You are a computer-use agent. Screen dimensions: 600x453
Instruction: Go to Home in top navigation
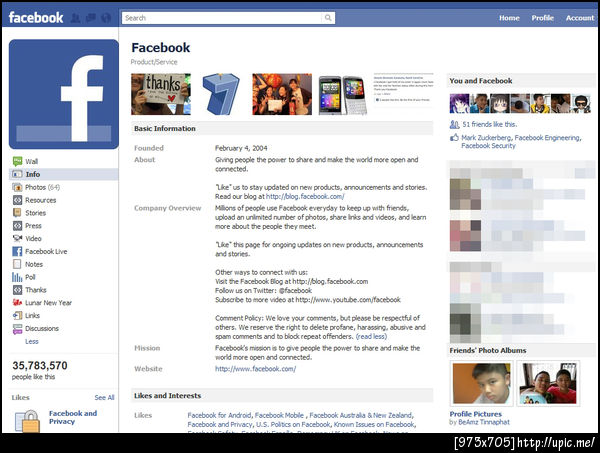(509, 18)
